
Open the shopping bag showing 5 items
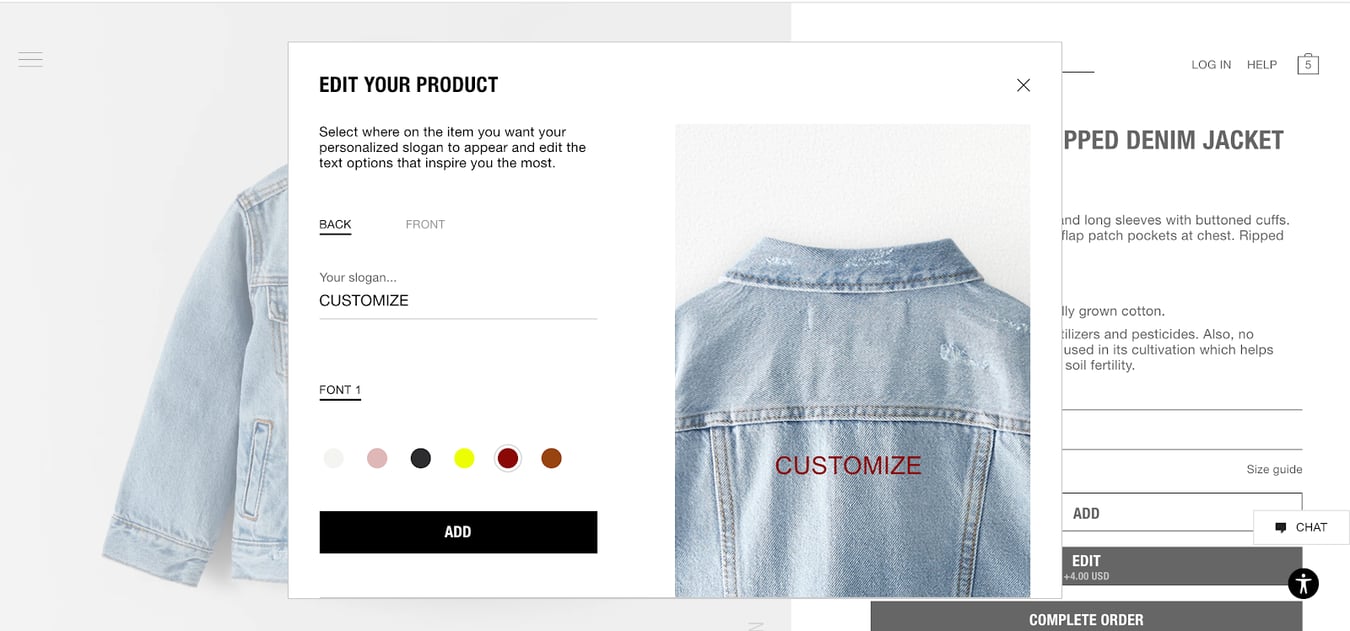(1308, 63)
